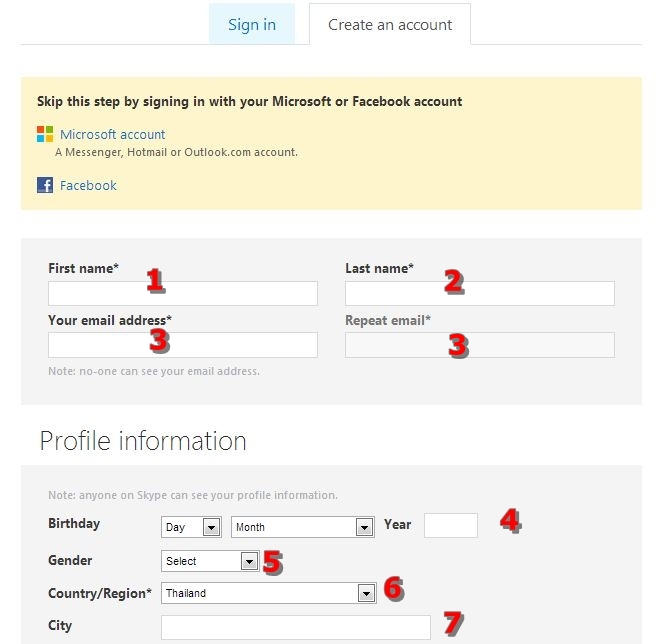Select the Repeat email field
This screenshot has width=656, height=644.
(480, 345)
